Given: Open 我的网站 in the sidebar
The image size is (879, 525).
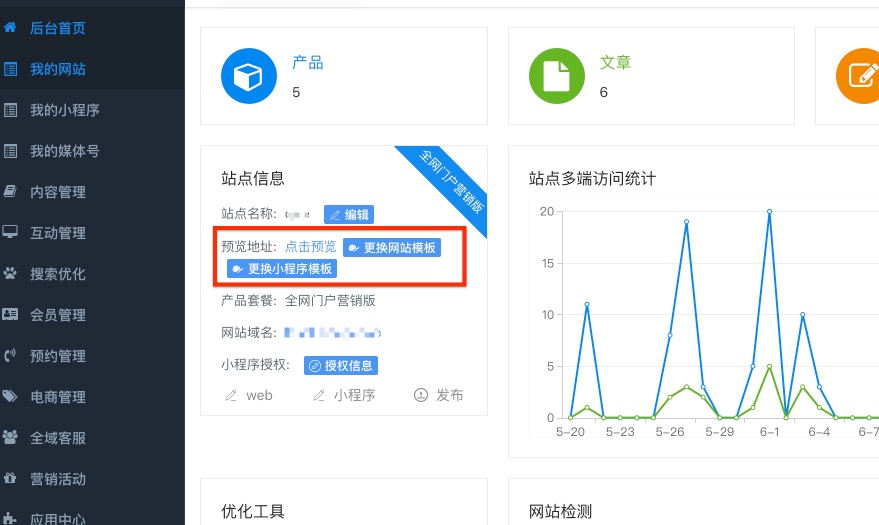Looking at the screenshot, I should (64, 69).
